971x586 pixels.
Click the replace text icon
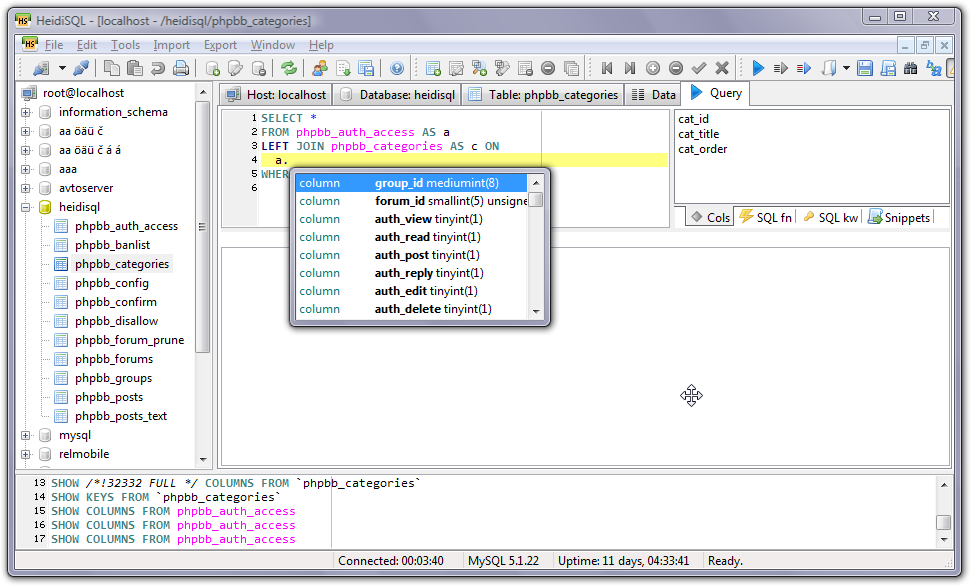(934, 68)
